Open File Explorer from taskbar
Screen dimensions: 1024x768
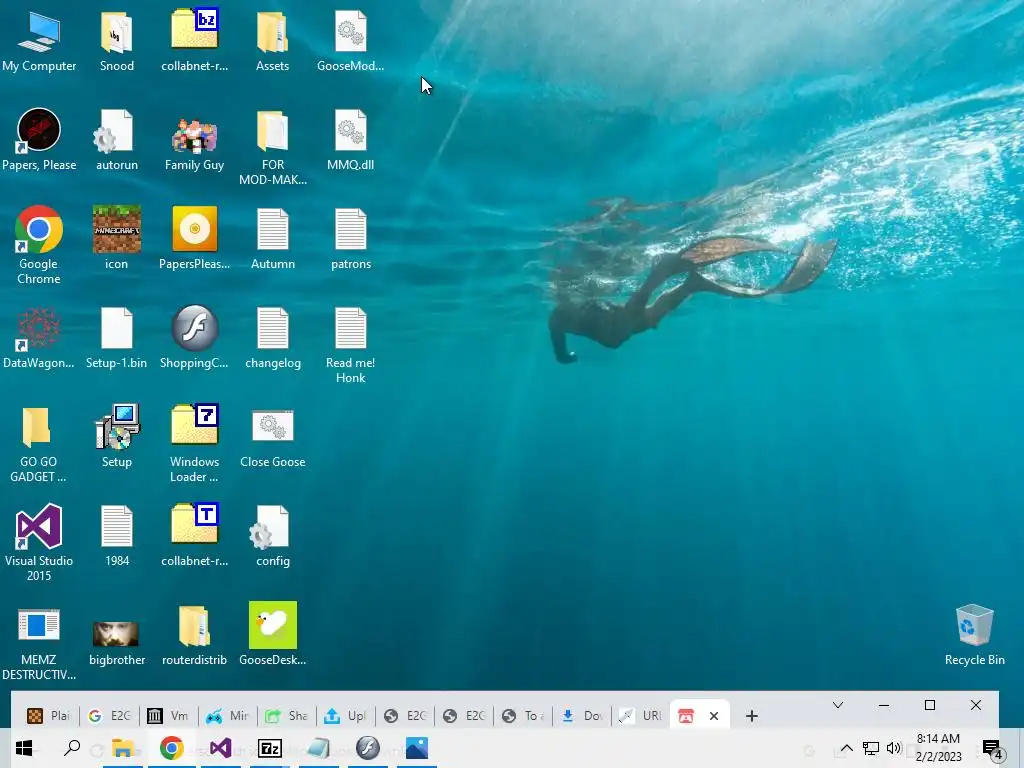(123, 748)
